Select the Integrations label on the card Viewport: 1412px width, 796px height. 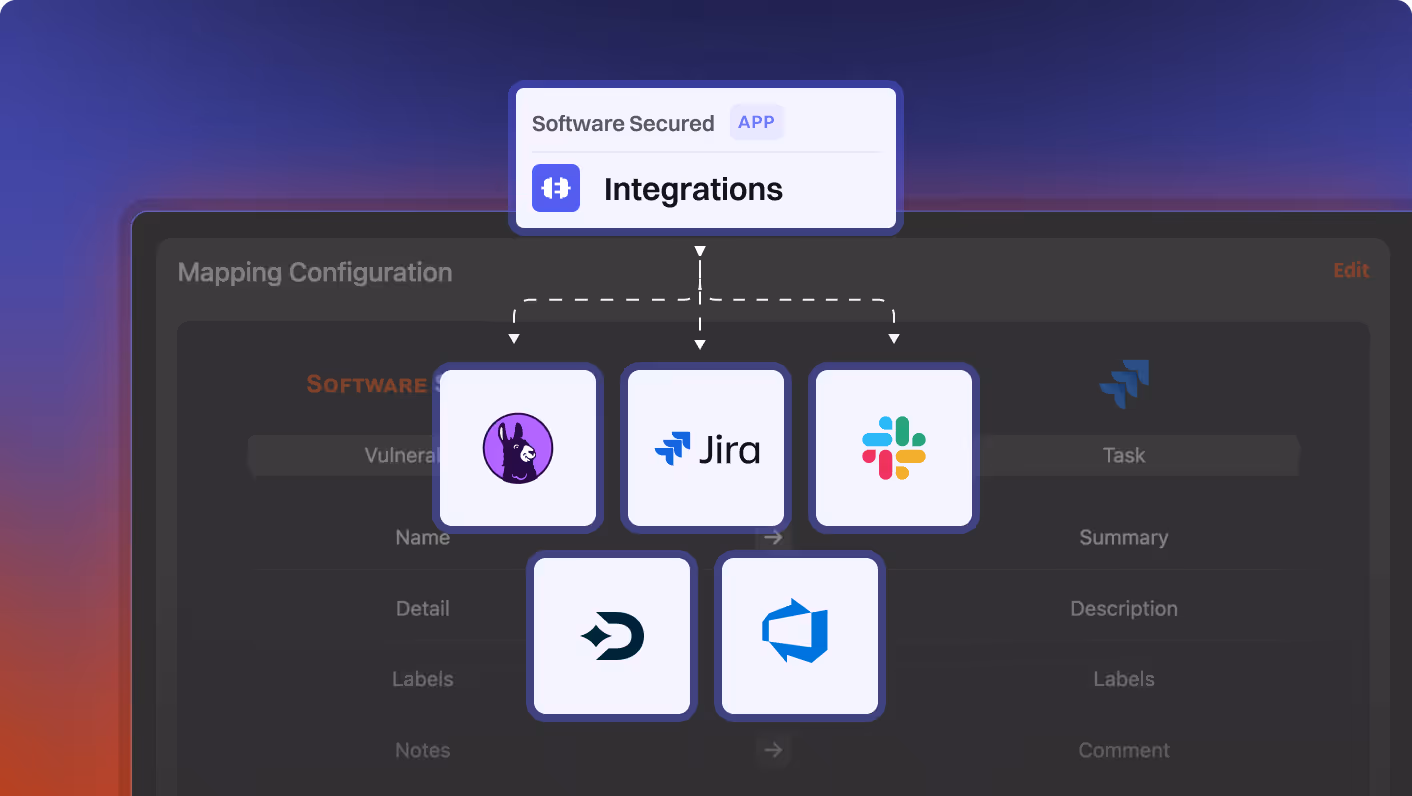pyautogui.click(x=693, y=189)
